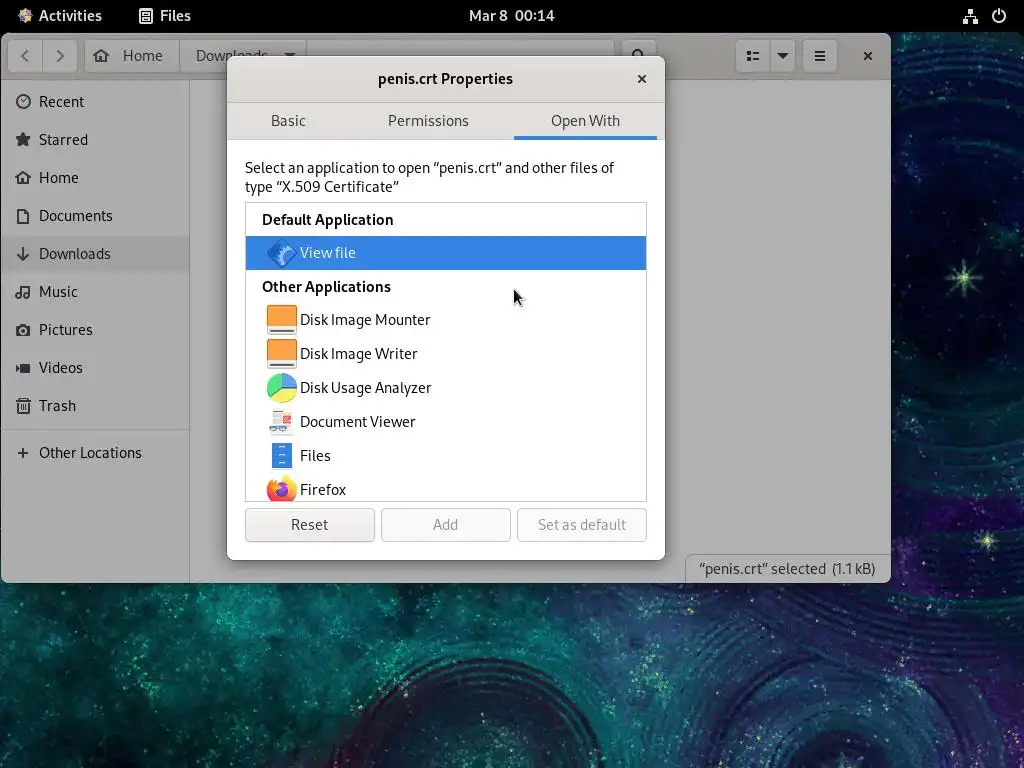
Task: Open Activities overview
Action: (x=59, y=16)
